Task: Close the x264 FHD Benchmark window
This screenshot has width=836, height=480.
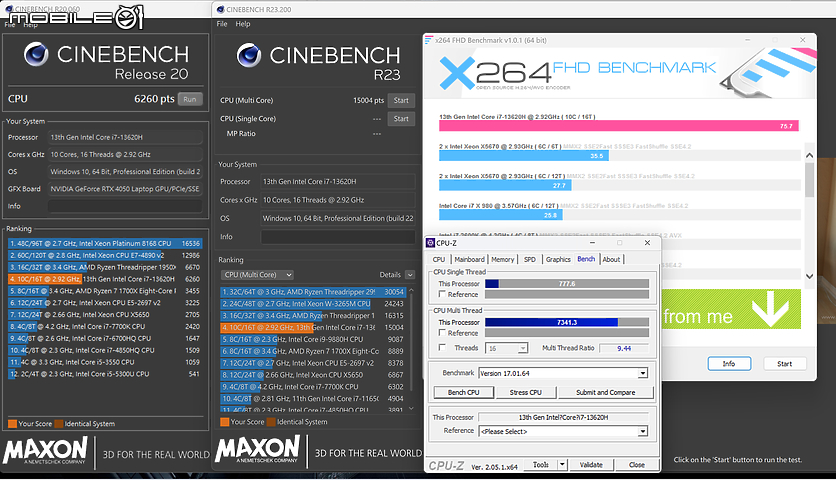Action: point(802,40)
